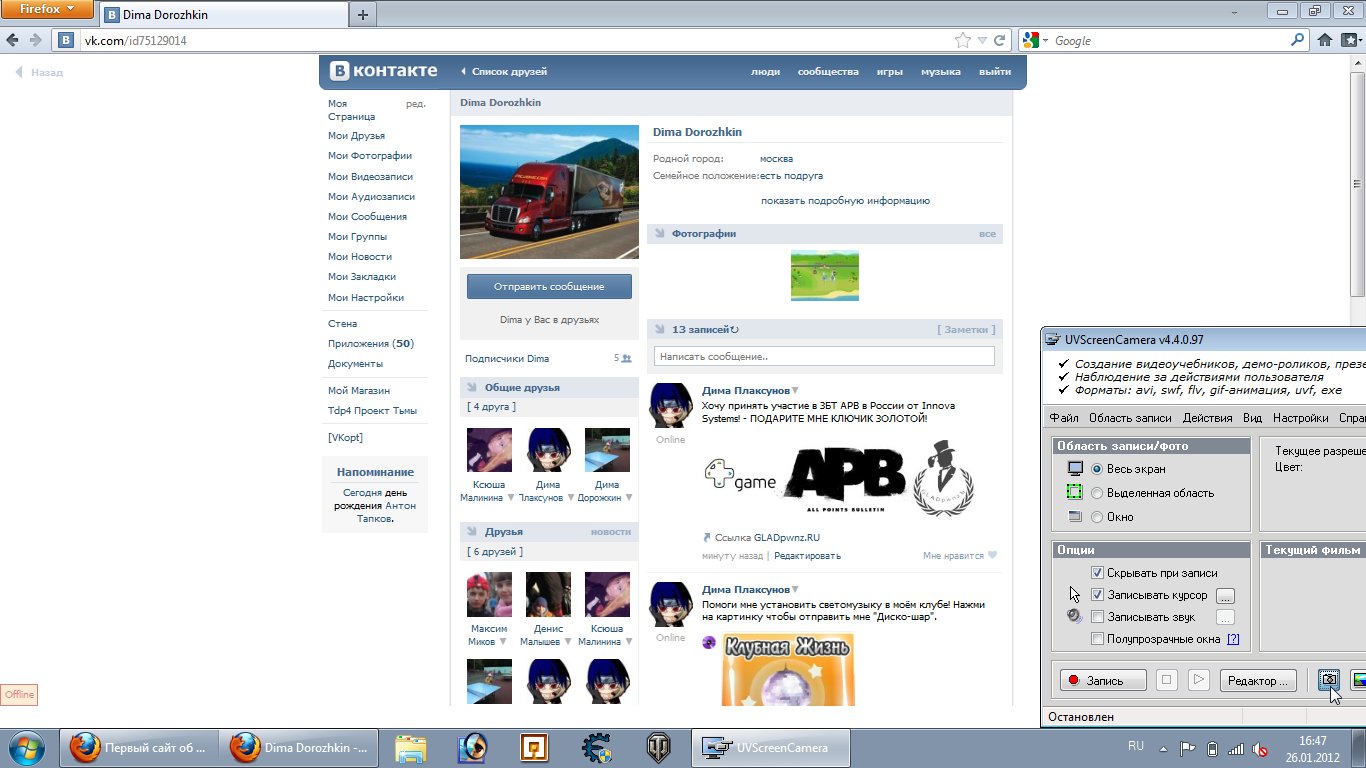Screen dimensions: 1366x768
Task: Click the VKontakte logo in the header
Action: [x=385, y=71]
